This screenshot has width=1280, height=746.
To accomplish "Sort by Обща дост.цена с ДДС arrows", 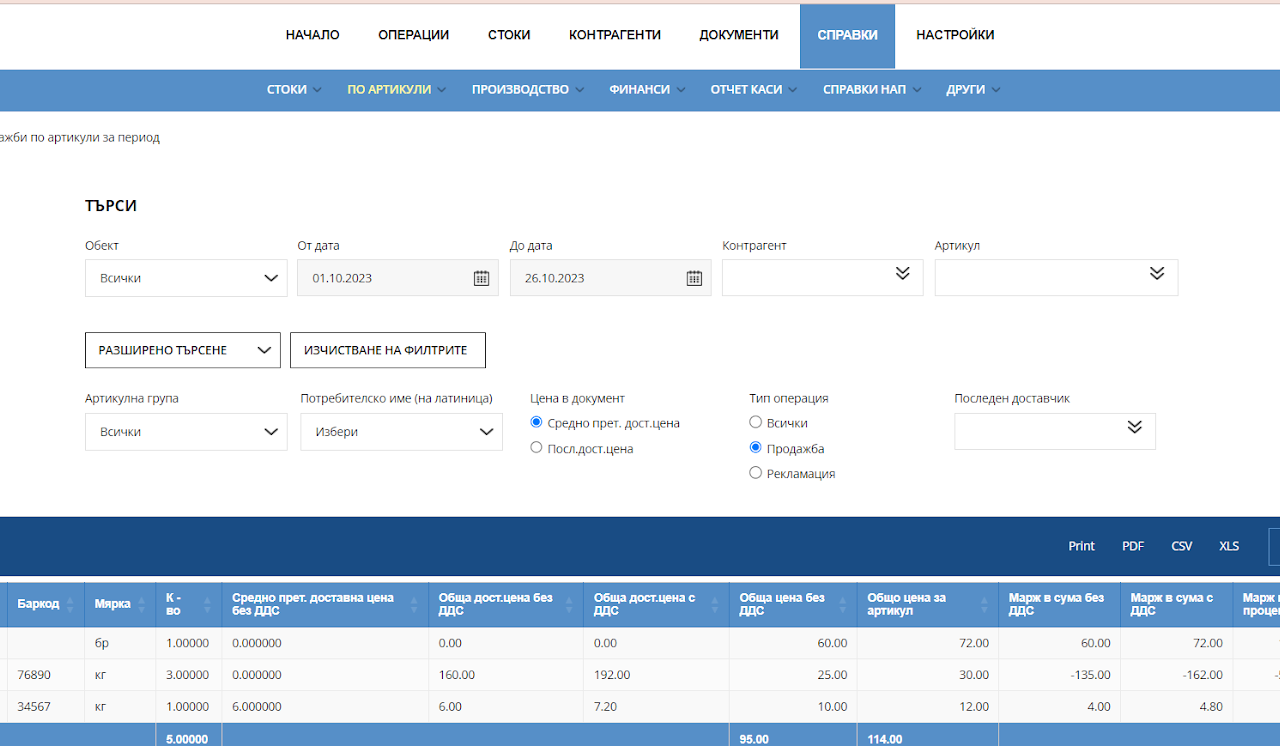I will (714, 604).
